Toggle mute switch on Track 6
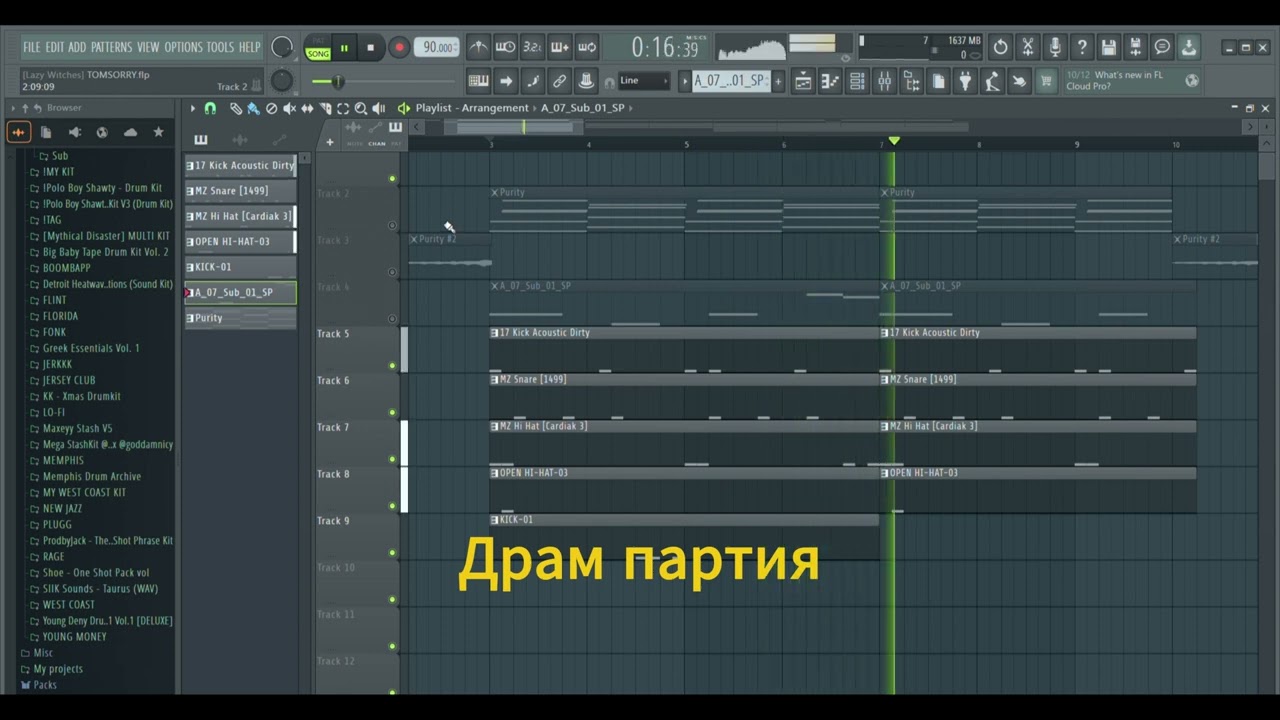 [392, 412]
